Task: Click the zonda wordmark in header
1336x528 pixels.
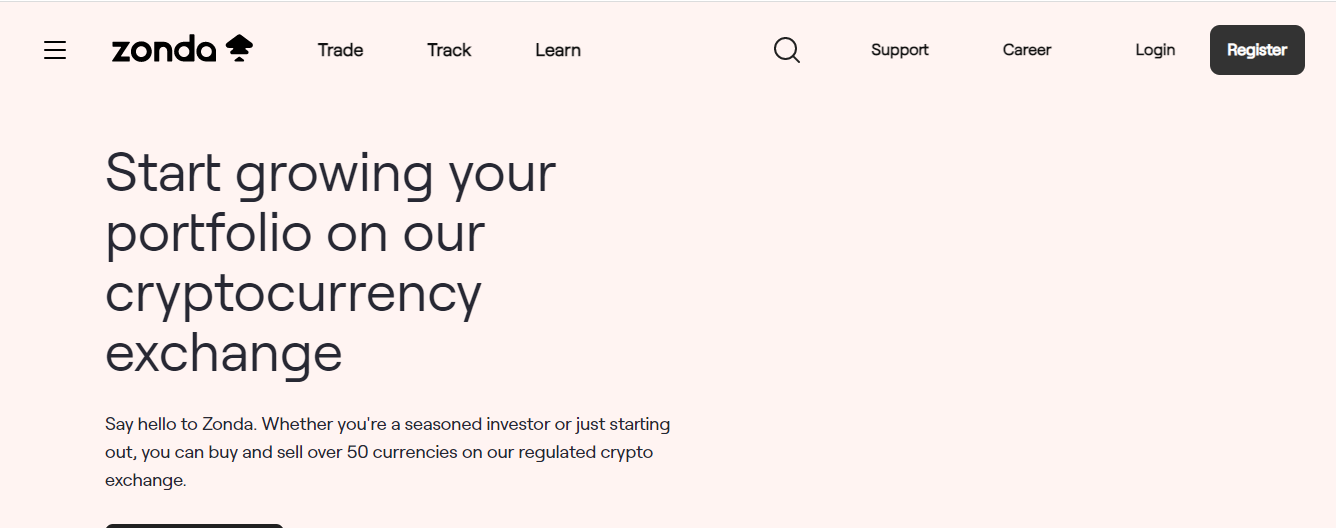Action: (164, 50)
